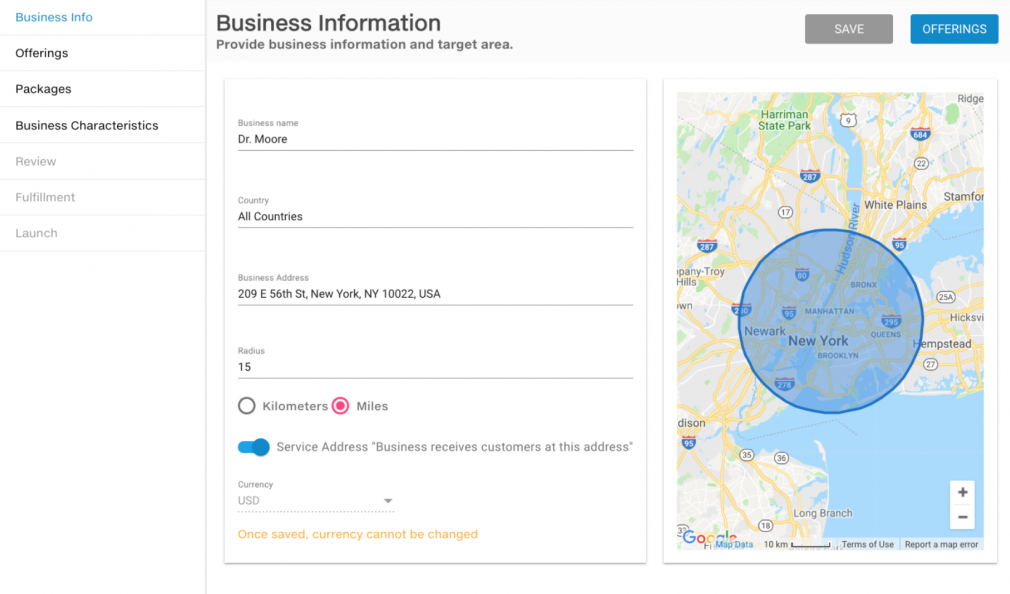
Task: Zoom out on the map
Action: click(x=962, y=517)
